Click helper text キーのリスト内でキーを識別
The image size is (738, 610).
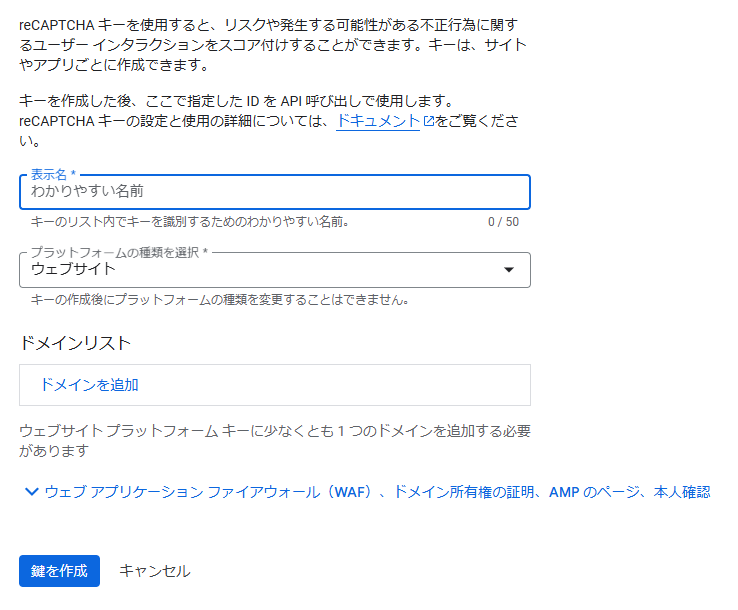point(190,221)
